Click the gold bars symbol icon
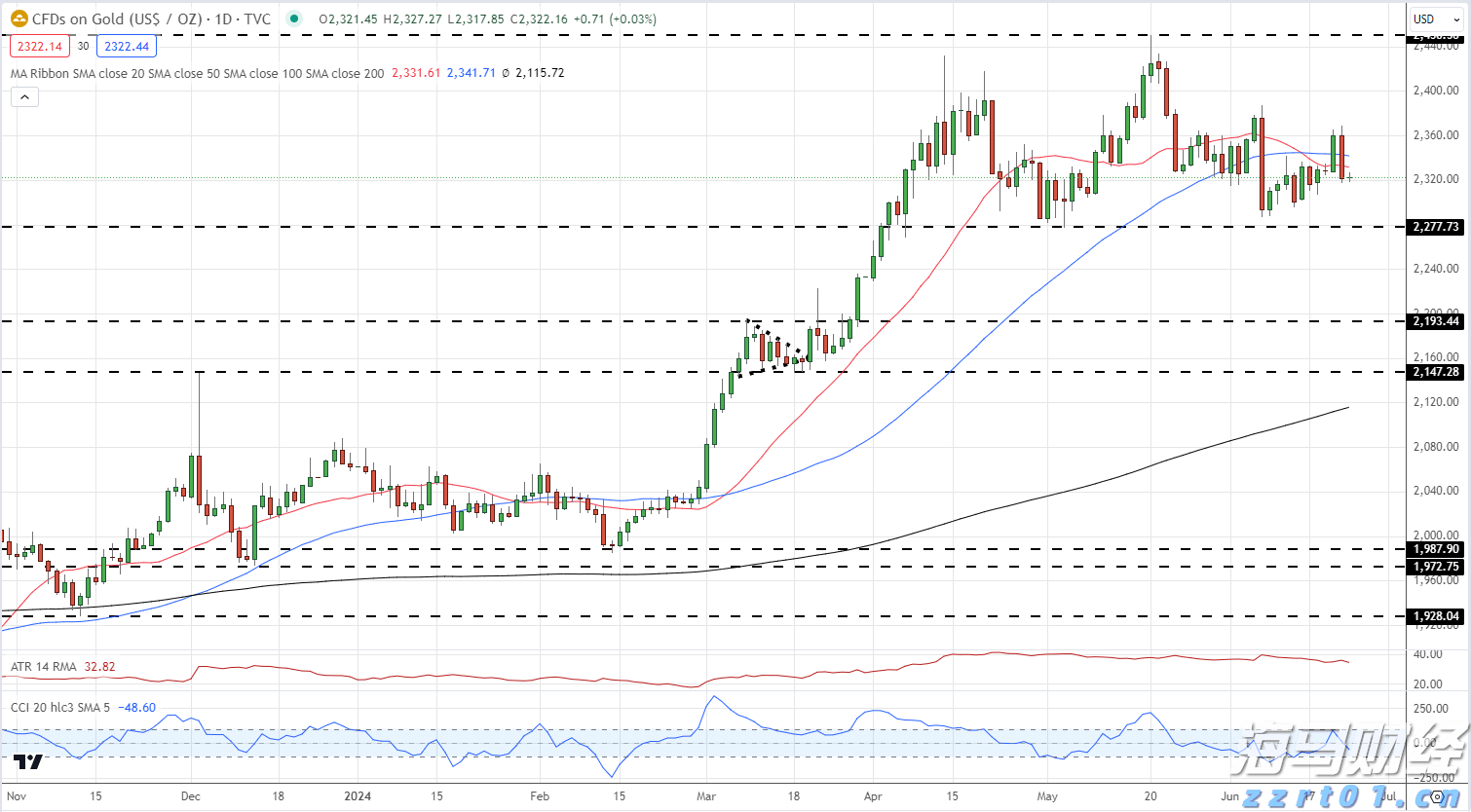 19,18
